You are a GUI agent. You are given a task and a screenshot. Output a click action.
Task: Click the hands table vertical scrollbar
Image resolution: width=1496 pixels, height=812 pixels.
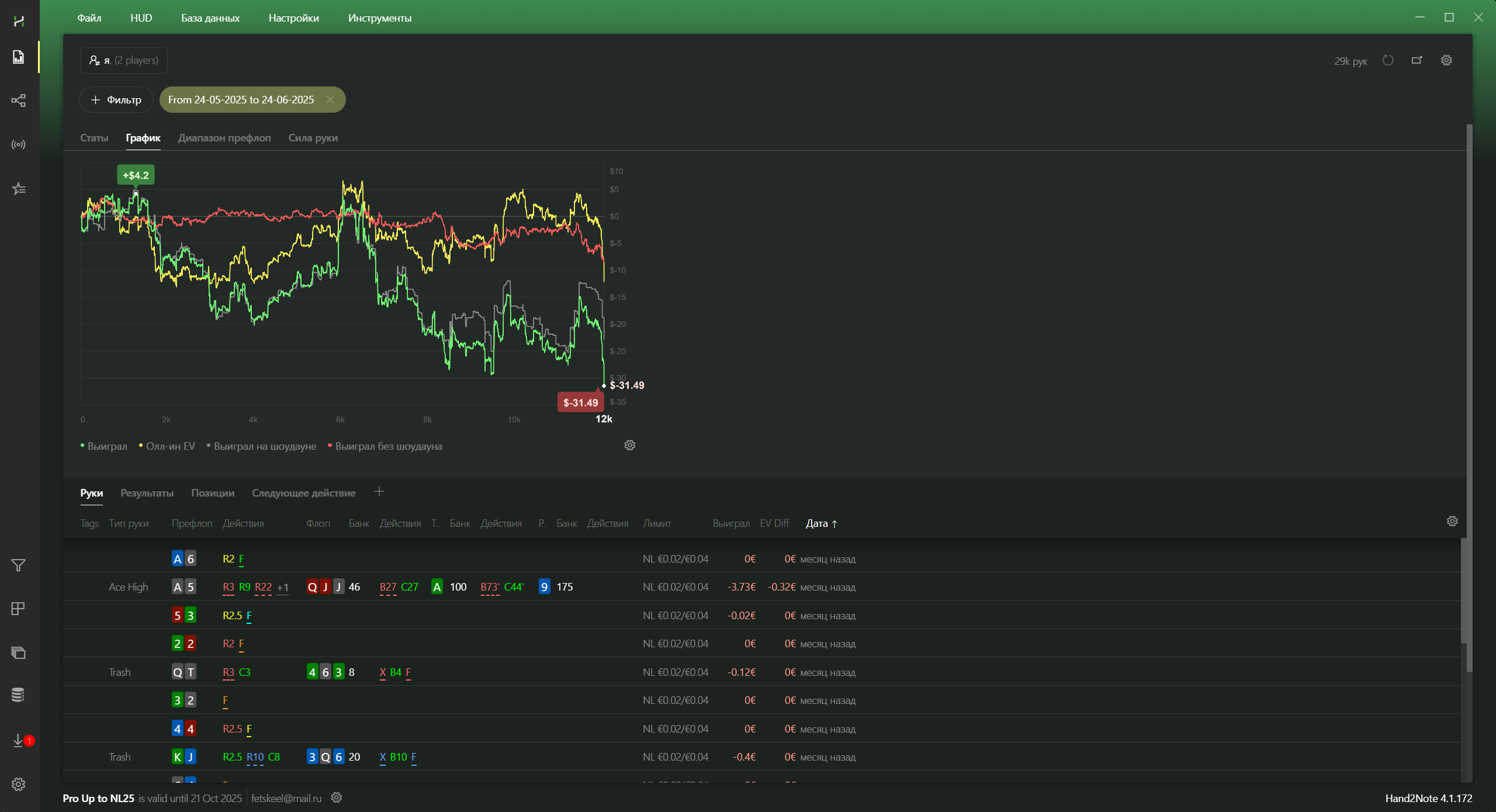(x=1463, y=590)
